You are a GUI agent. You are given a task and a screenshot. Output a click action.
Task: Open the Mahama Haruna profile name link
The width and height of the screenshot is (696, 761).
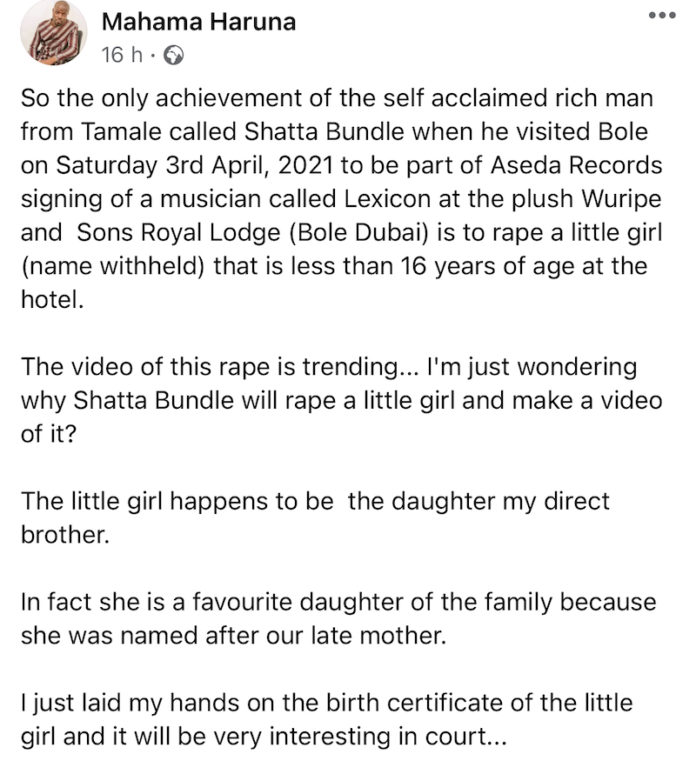tap(199, 22)
